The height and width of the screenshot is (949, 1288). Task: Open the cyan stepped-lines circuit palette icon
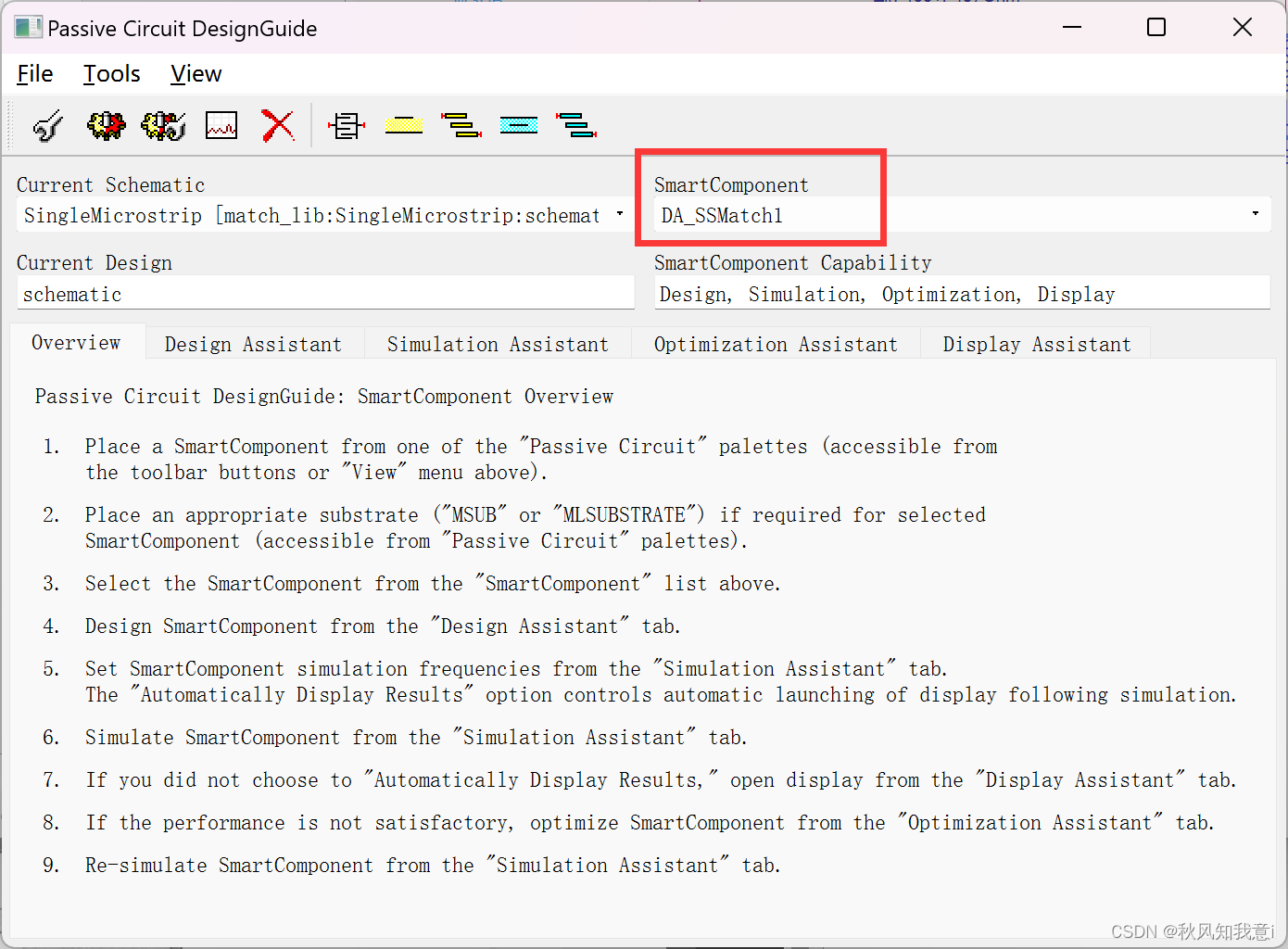(x=576, y=125)
